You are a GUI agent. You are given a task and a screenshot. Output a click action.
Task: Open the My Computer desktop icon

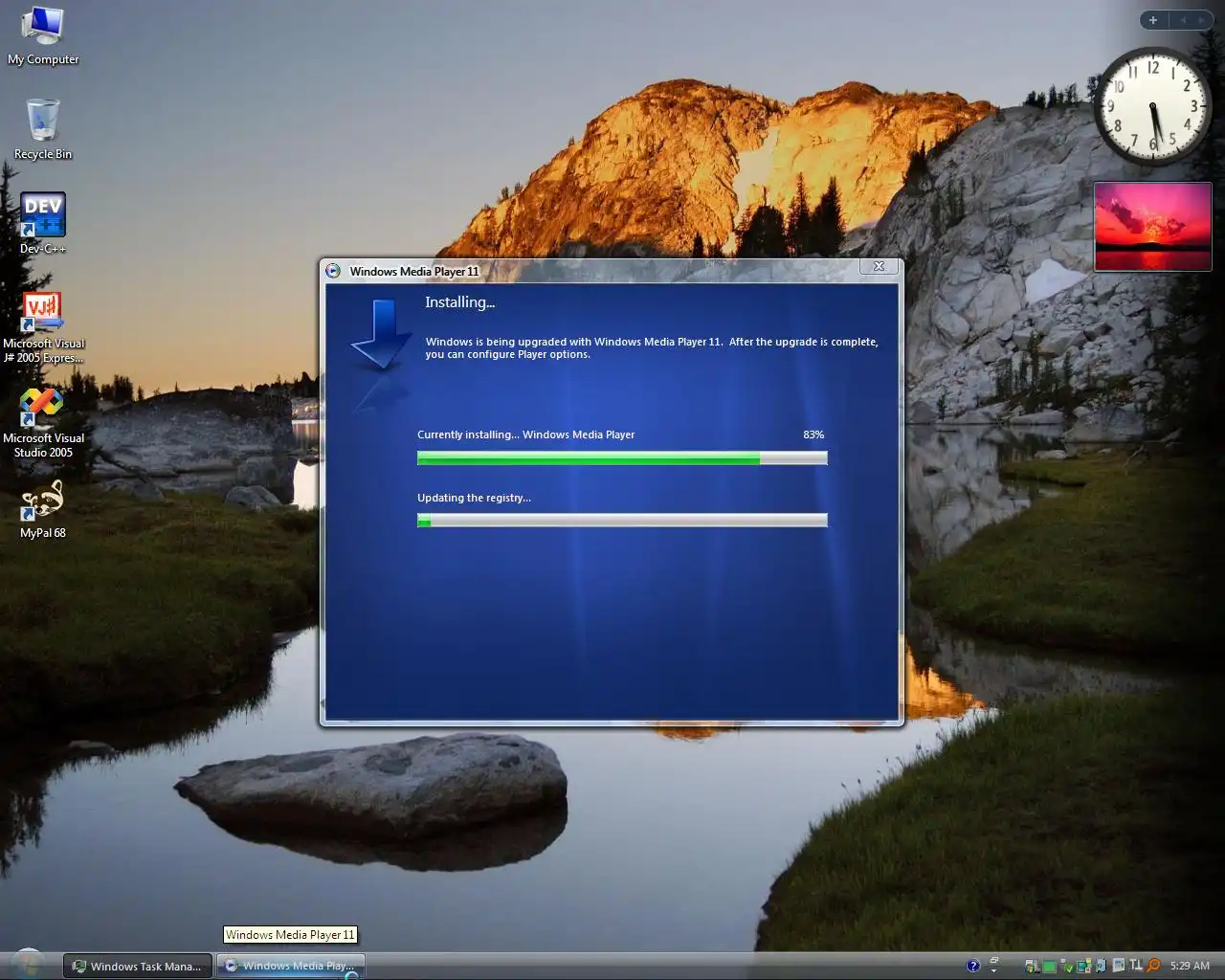click(43, 36)
